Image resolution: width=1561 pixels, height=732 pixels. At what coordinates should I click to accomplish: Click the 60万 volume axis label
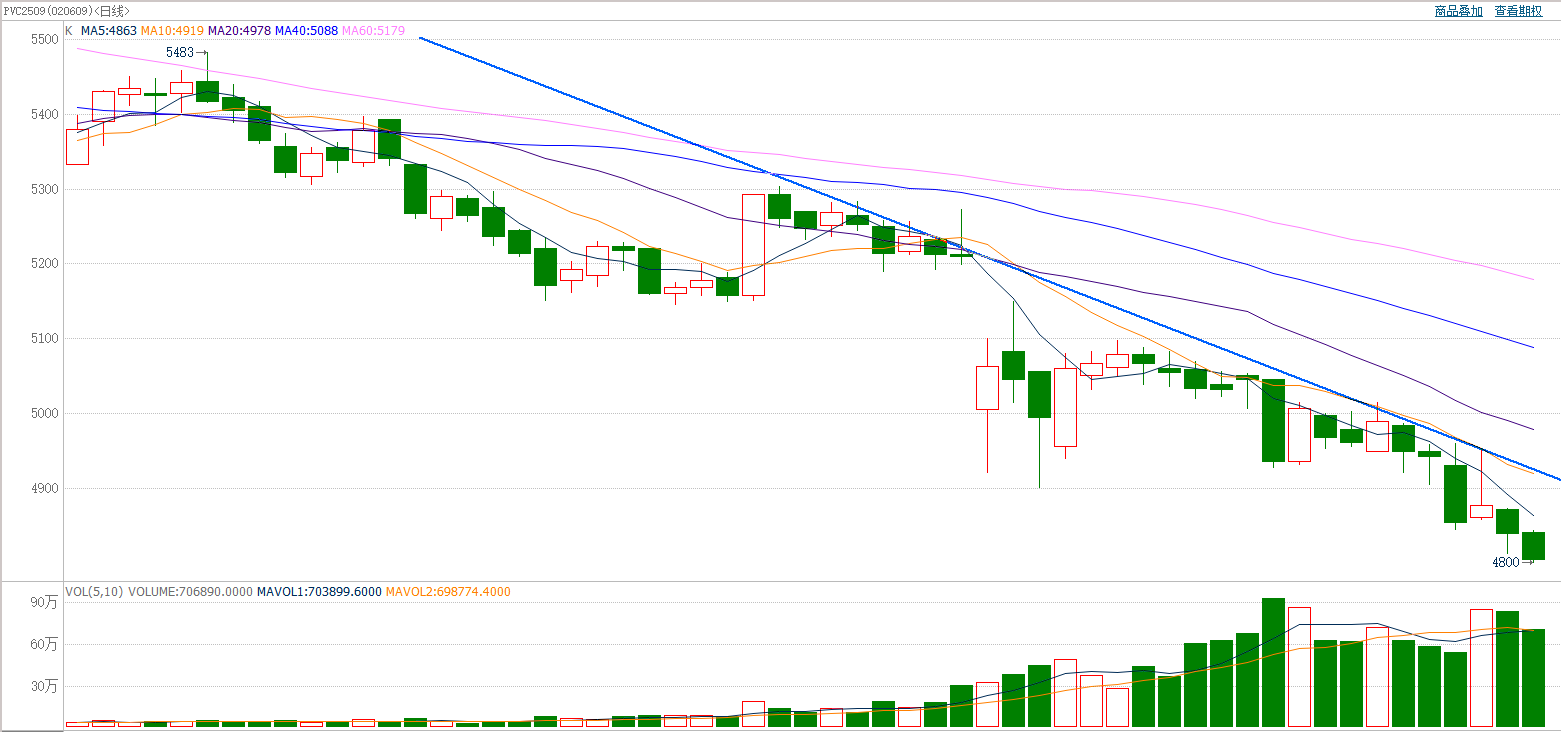coord(45,644)
